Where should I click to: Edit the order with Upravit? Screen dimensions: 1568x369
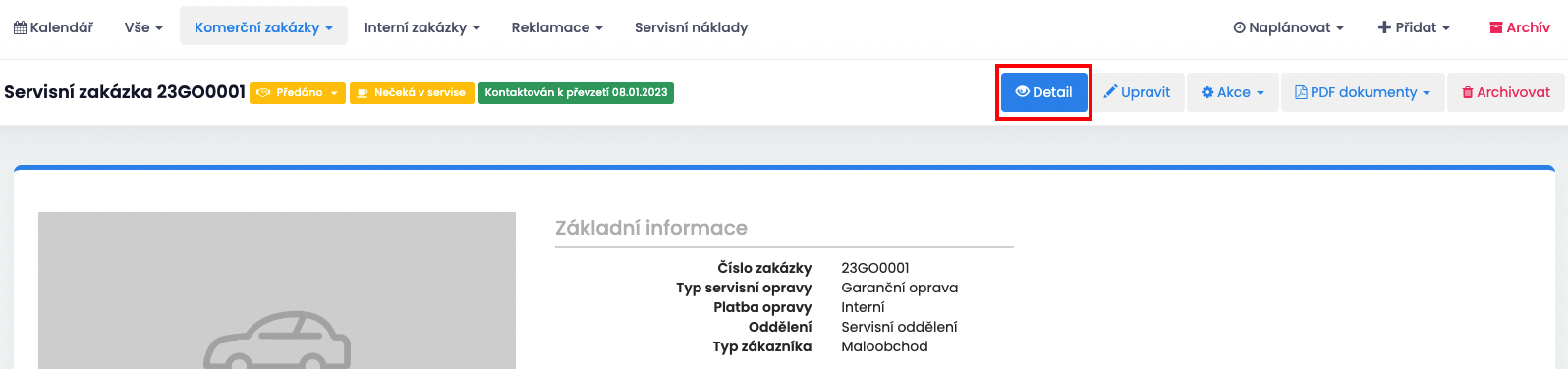tap(1137, 92)
